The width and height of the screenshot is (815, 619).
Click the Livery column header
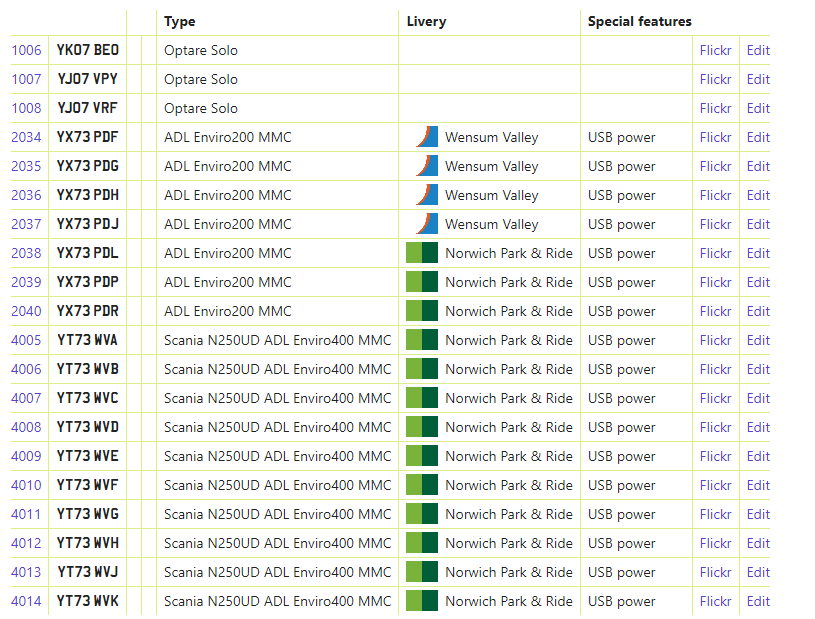coord(426,21)
